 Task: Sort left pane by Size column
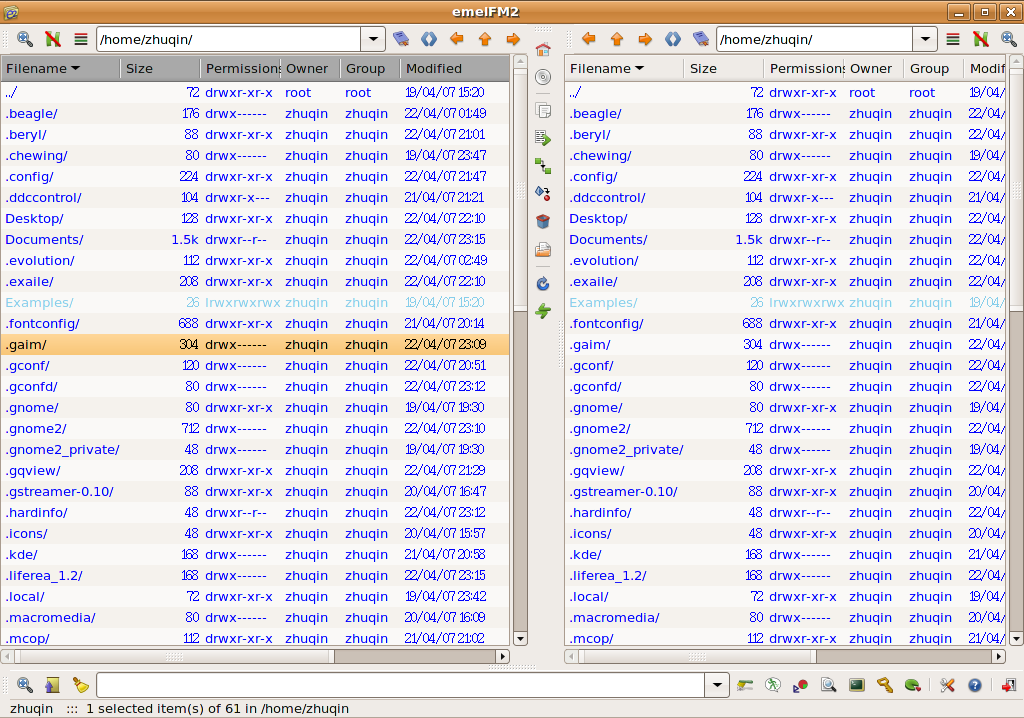coord(160,69)
